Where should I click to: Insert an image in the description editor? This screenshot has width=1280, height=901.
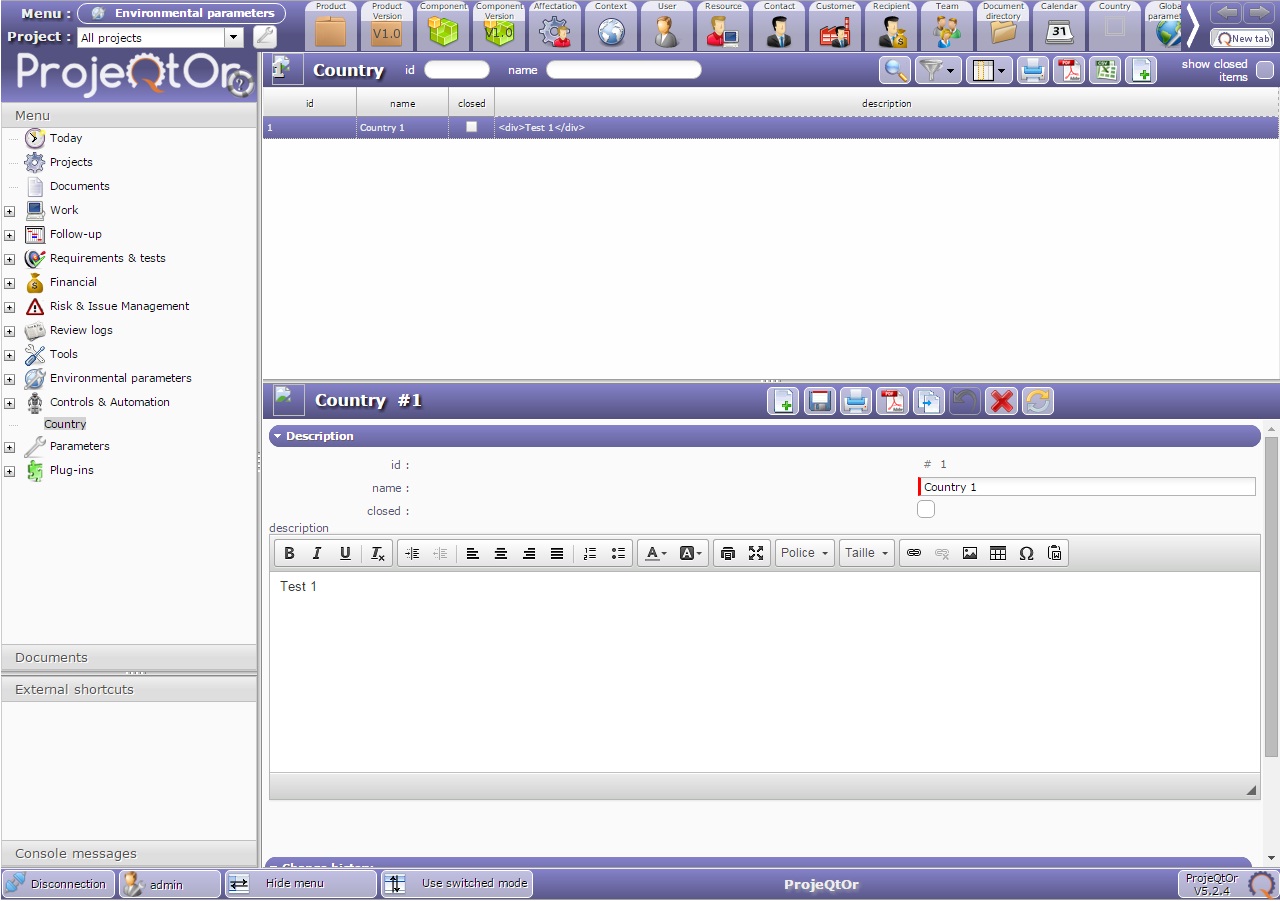click(x=970, y=553)
